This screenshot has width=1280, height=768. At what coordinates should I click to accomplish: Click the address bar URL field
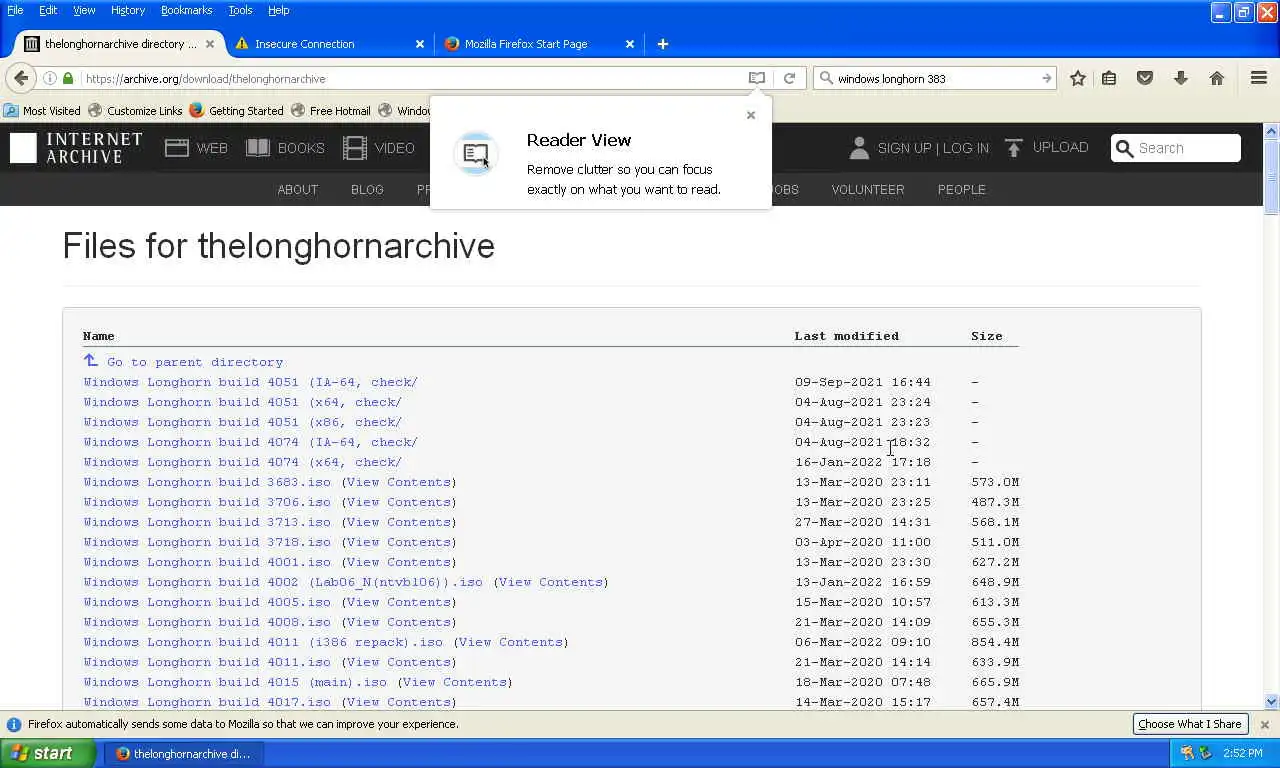[x=413, y=78]
